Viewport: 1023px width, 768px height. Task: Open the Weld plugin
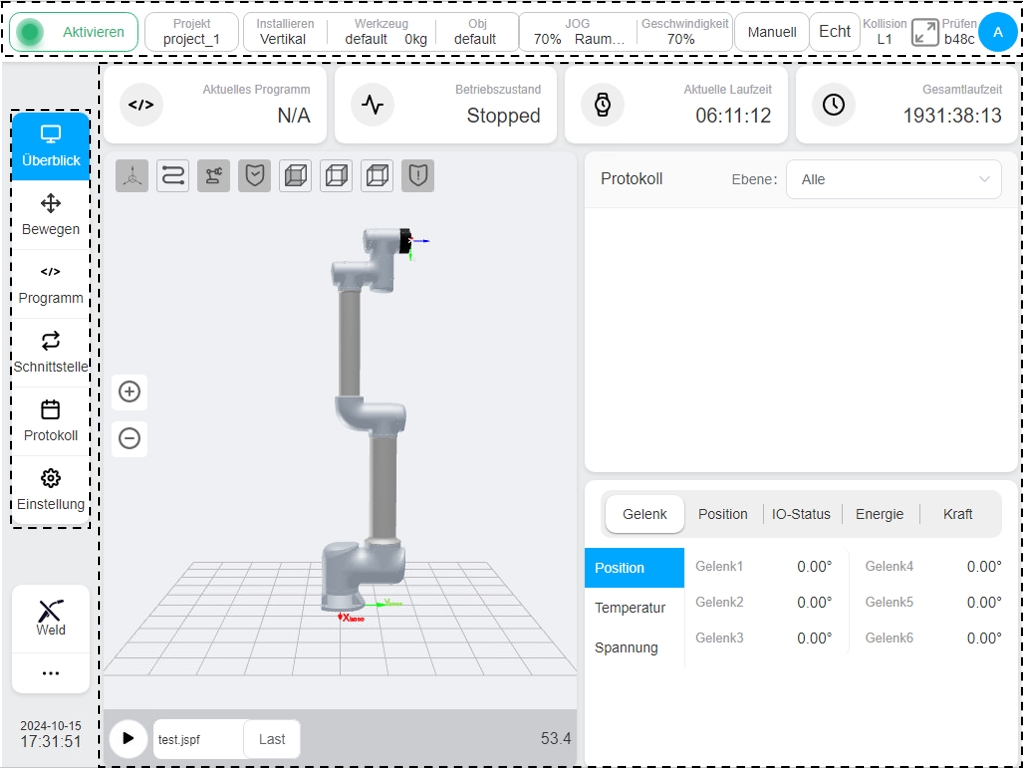(51, 619)
